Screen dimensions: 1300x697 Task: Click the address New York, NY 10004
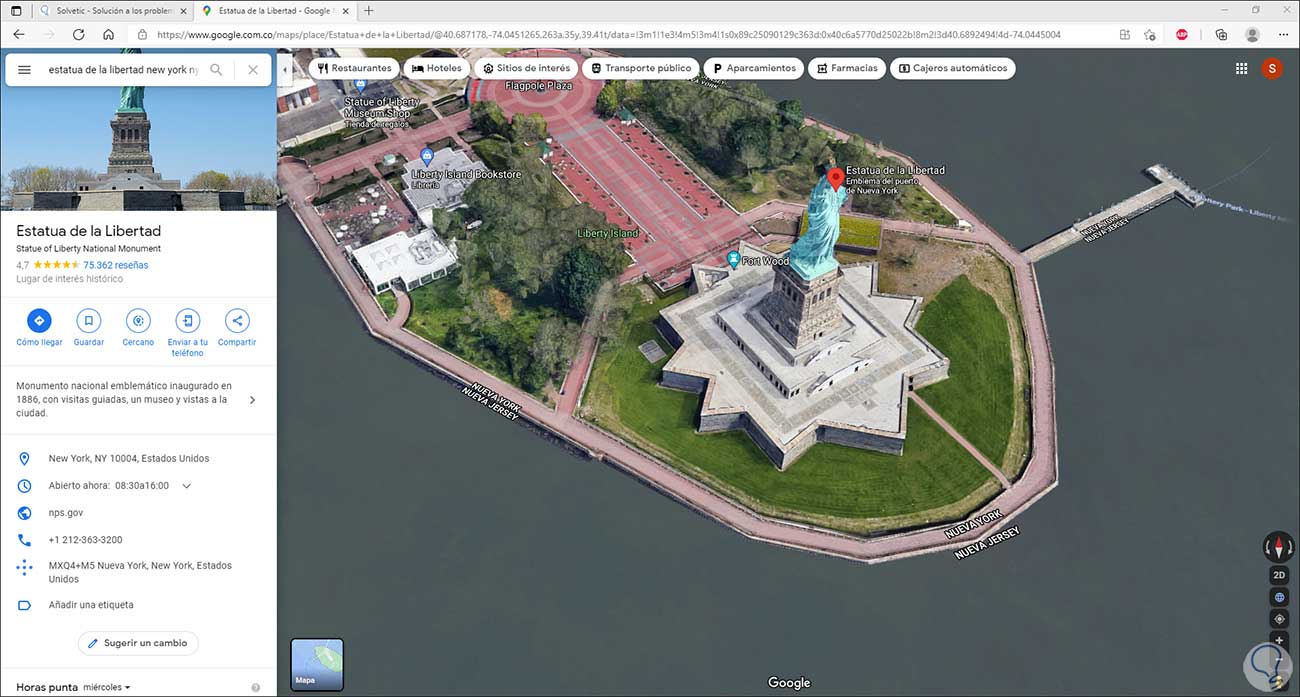(x=129, y=458)
